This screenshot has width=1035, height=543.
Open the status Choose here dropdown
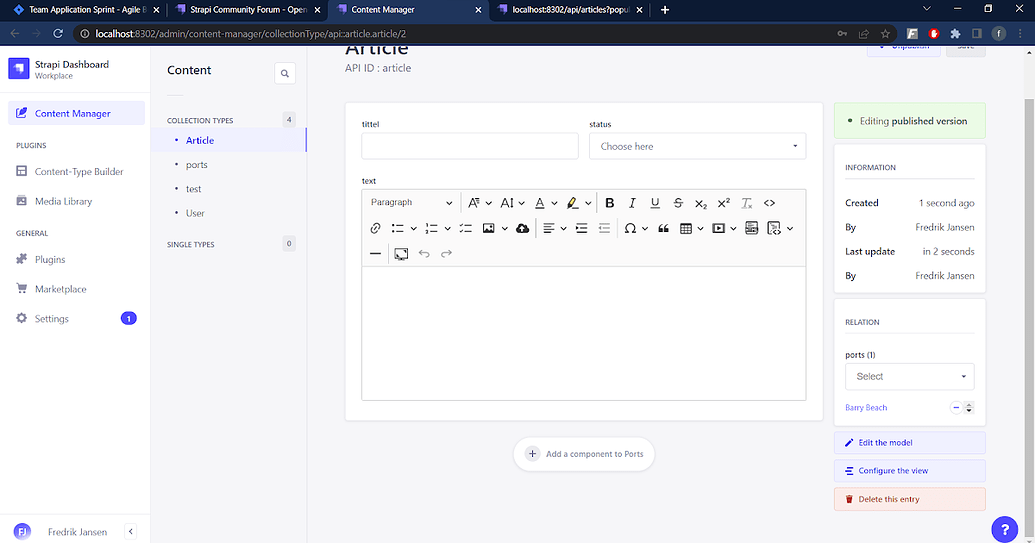[697, 146]
